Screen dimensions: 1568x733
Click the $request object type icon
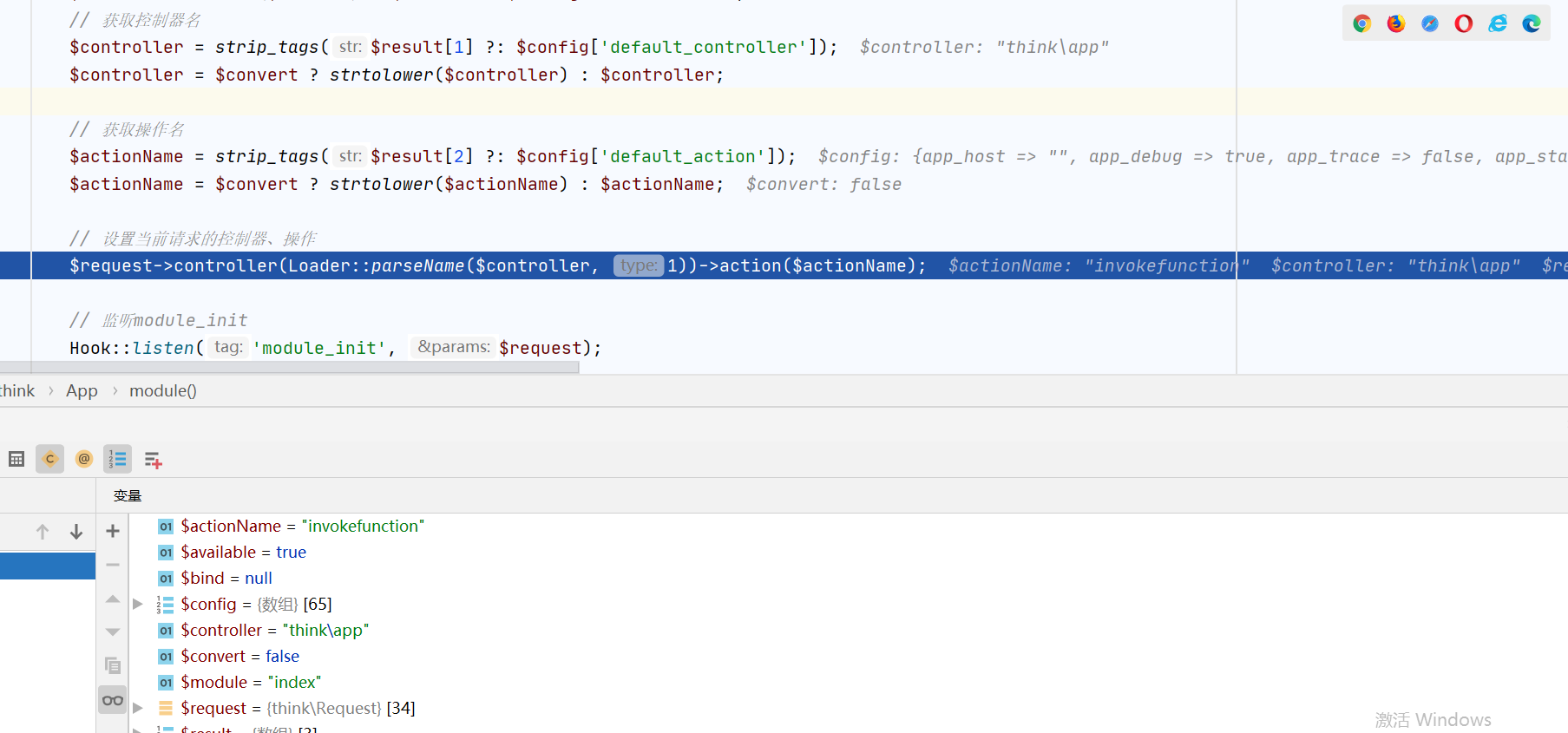coord(165,709)
